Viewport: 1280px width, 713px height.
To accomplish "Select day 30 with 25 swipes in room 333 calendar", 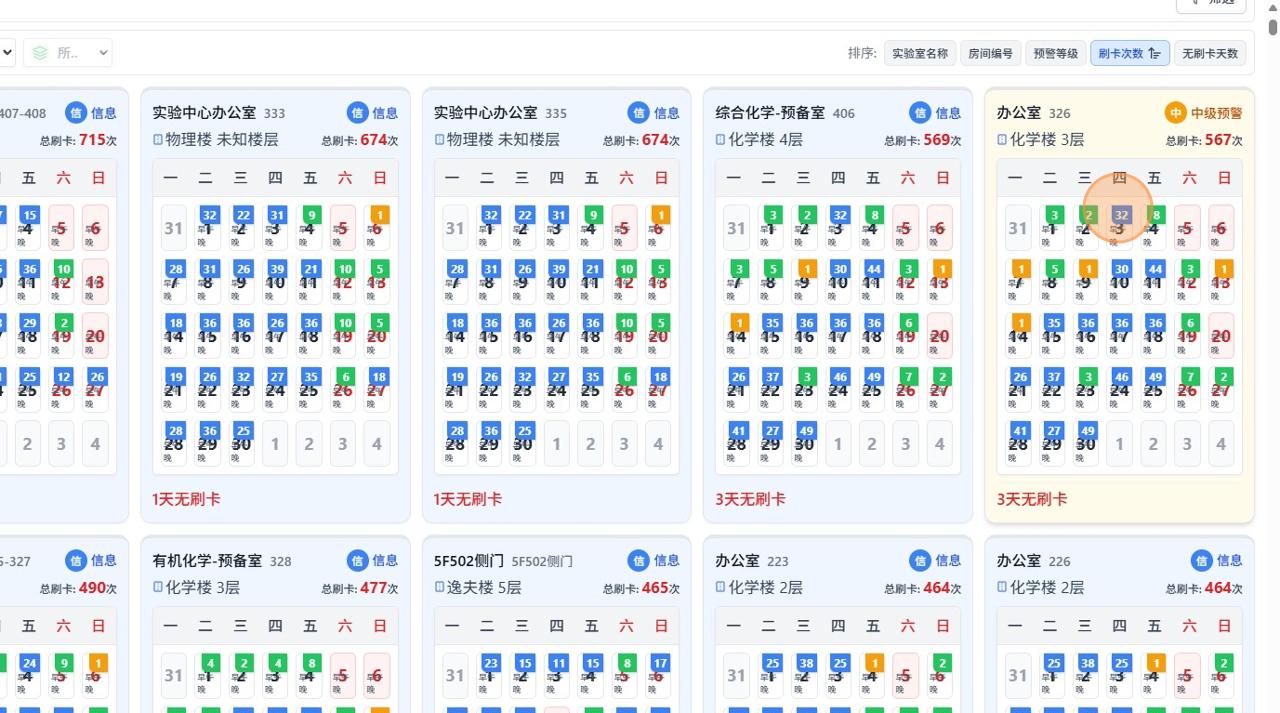I will [242, 444].
